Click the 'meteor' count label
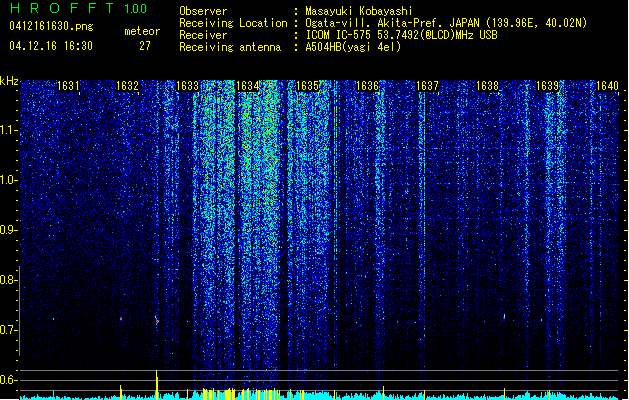629x400 pixels. tap(142, 31)
